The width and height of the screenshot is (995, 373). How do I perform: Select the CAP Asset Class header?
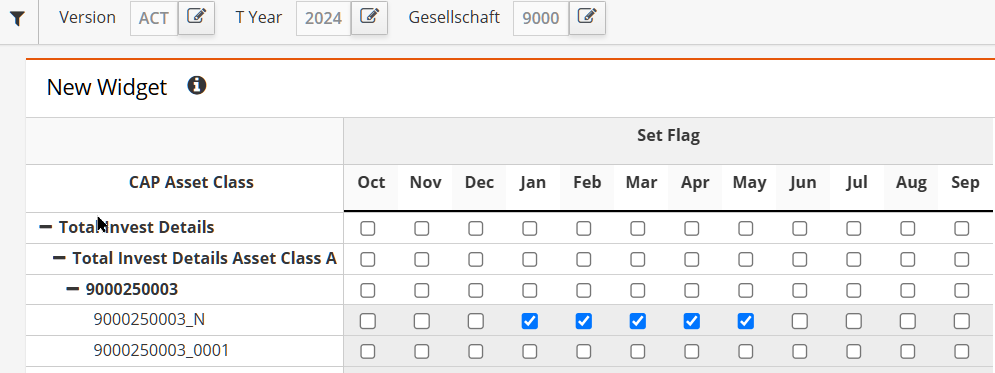tap(191, 183)
